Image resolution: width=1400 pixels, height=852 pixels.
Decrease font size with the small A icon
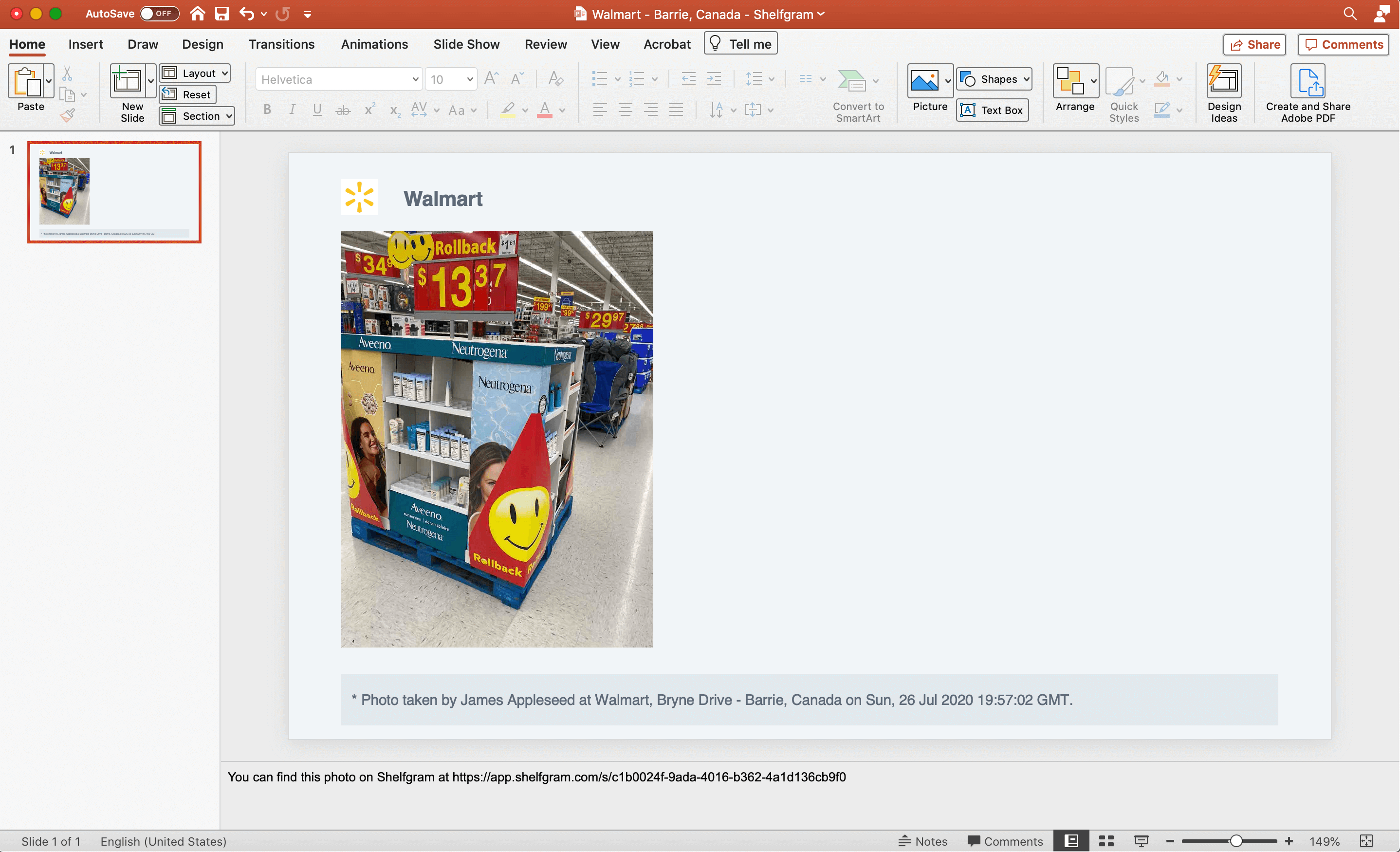(517, 78)
